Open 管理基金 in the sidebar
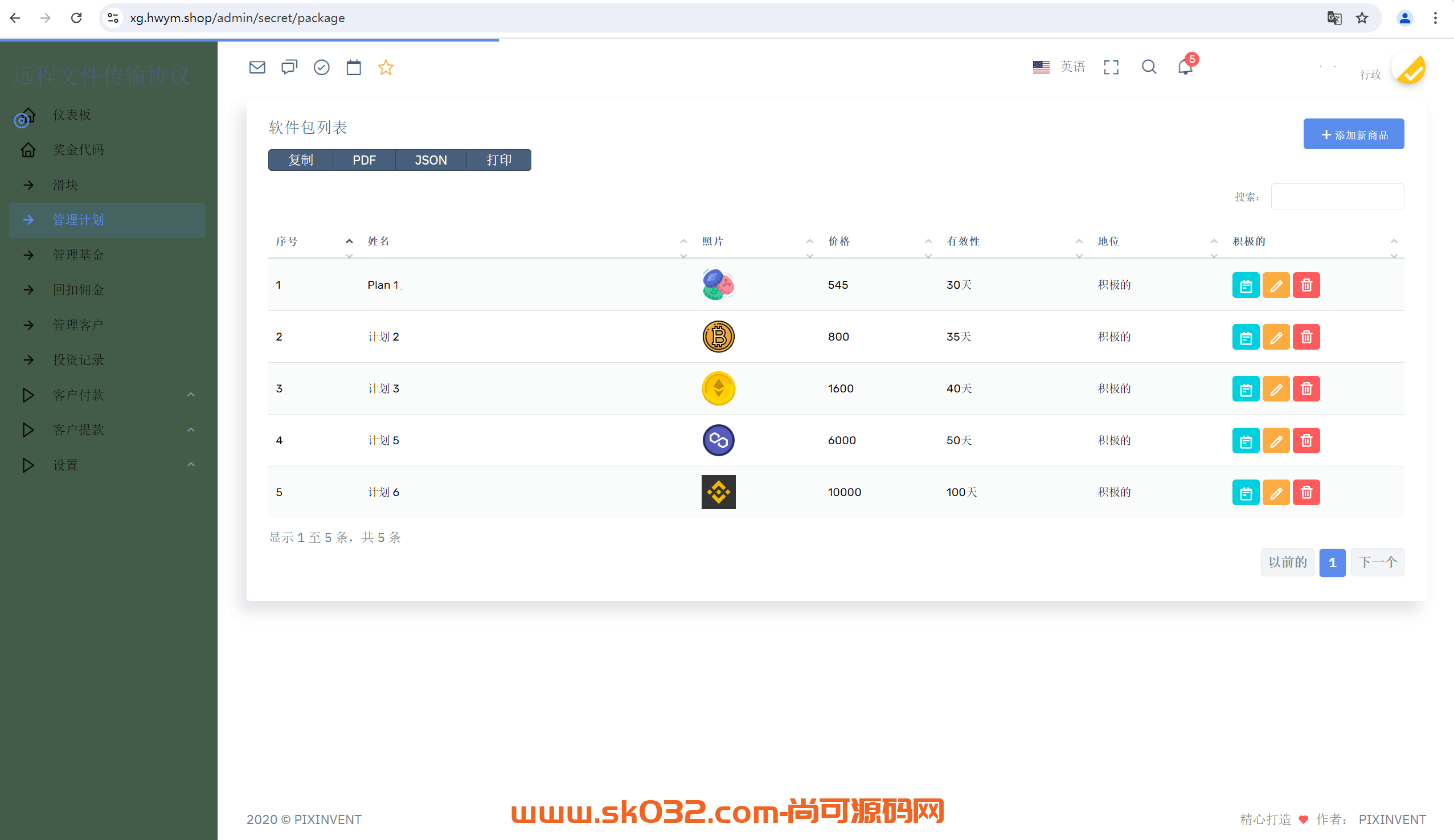The width and height of the screenshot is (1454, 840). click(x=79, y=255)
